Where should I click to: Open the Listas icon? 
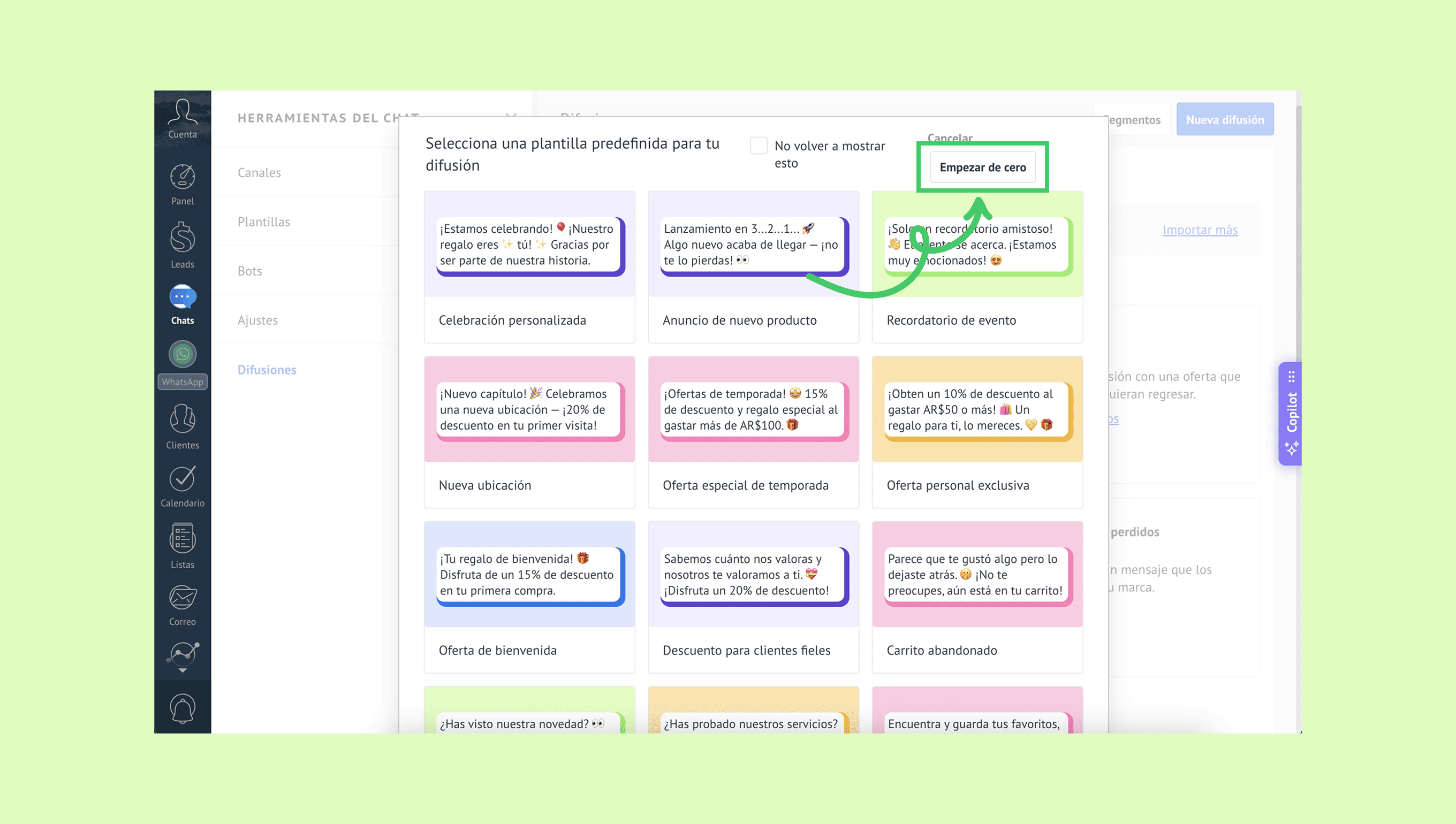click(x=183, y=539)
